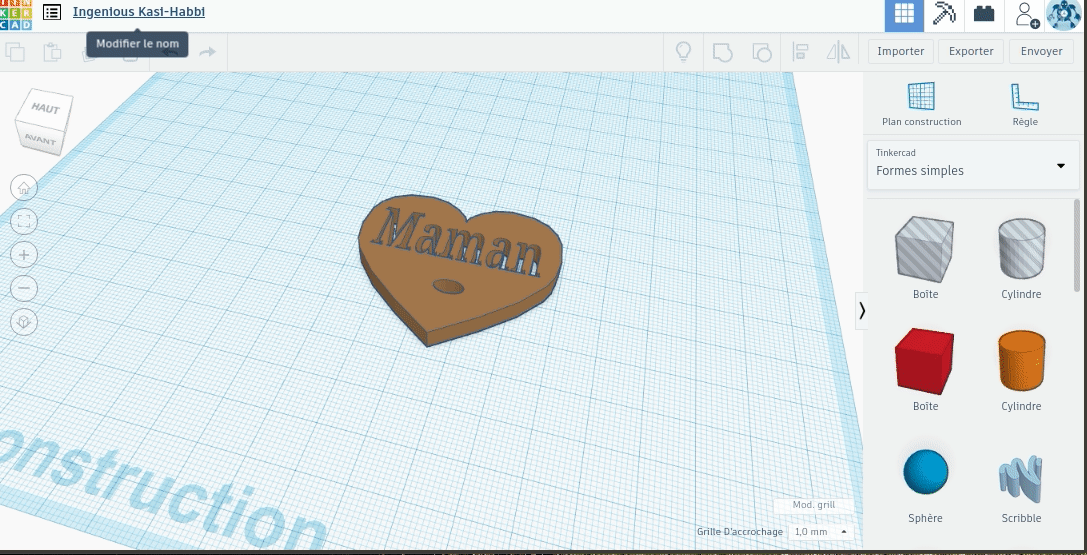Open the Bricks mode icon
The width and height of the screenshot is (1087, 555).
(985, 14)
